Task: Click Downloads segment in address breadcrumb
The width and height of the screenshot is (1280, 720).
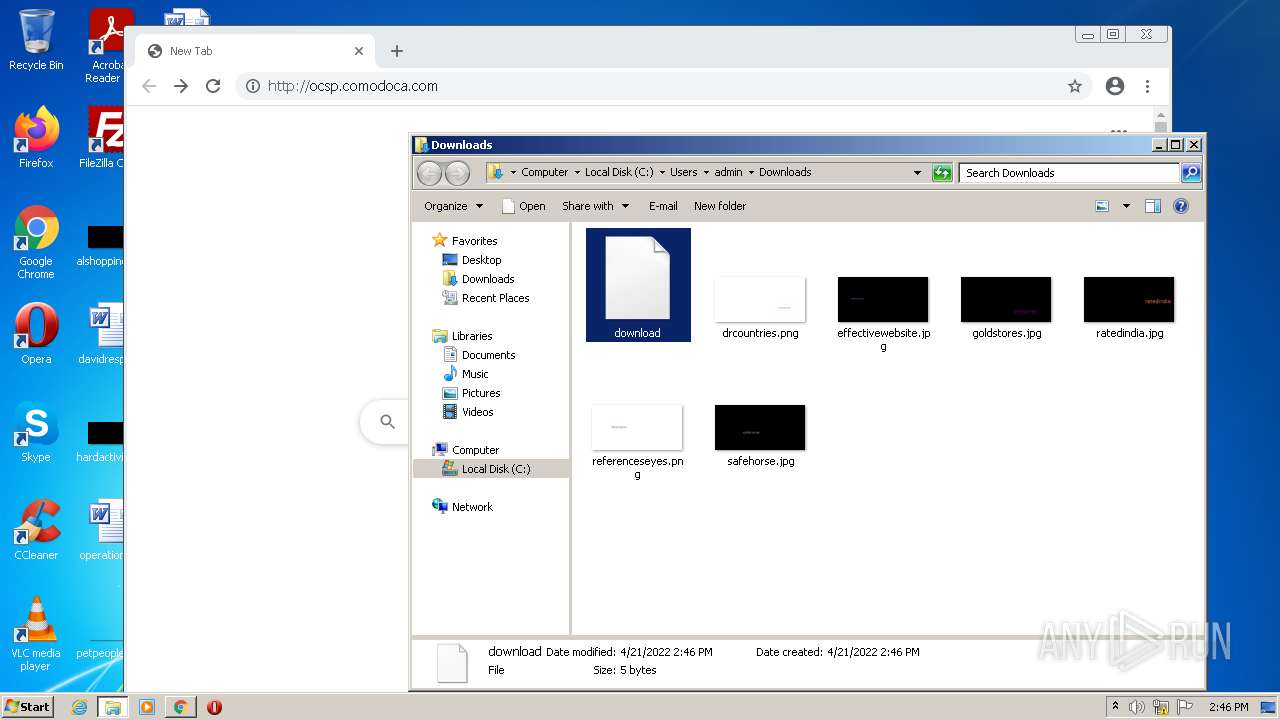Action: (785, 172)
